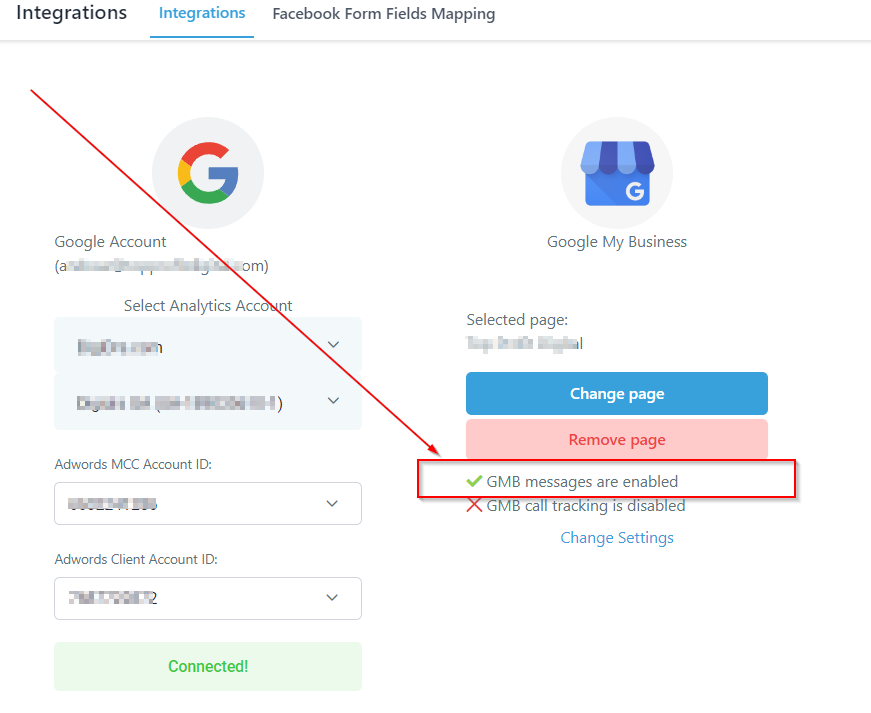Click the Selected page name value
Viewport: 871px width, 713px height.
click(x=525, y=343)
